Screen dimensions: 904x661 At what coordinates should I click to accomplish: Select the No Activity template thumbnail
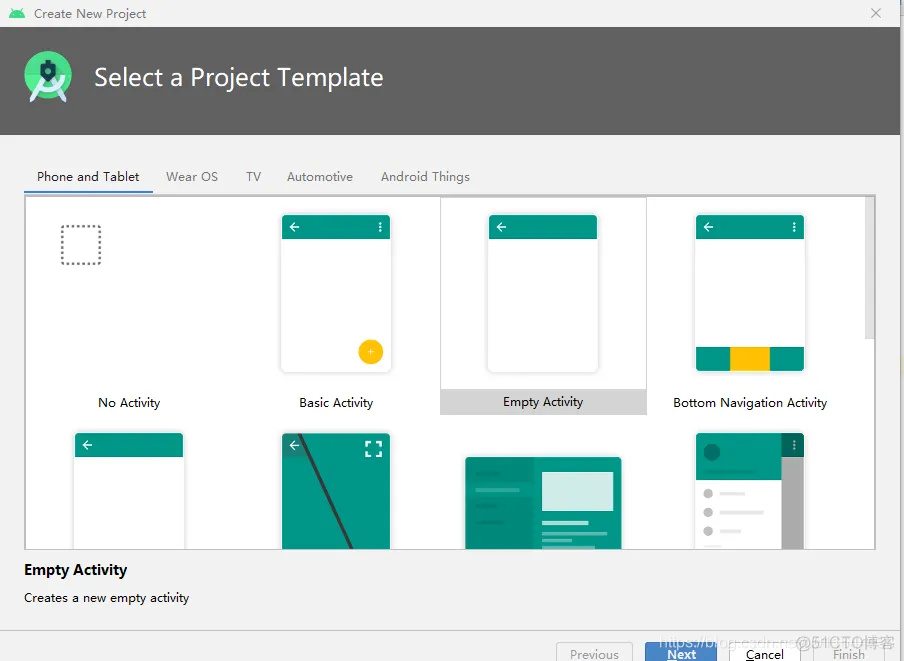(81, 245)
